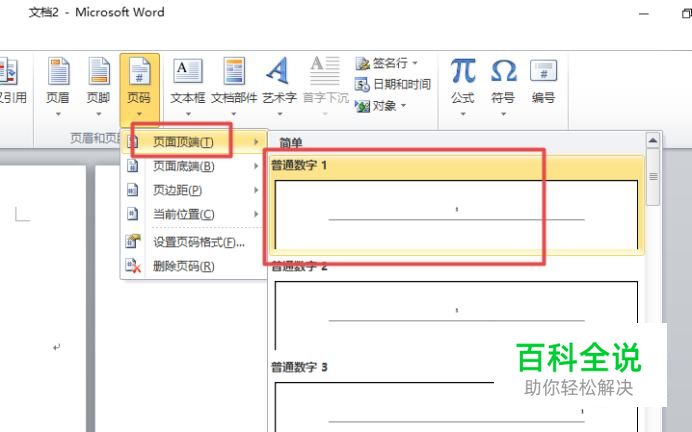This screenshot has height=432, width=692.
Task: Open 文档部件 quick parts
Action: click(234, 86)
